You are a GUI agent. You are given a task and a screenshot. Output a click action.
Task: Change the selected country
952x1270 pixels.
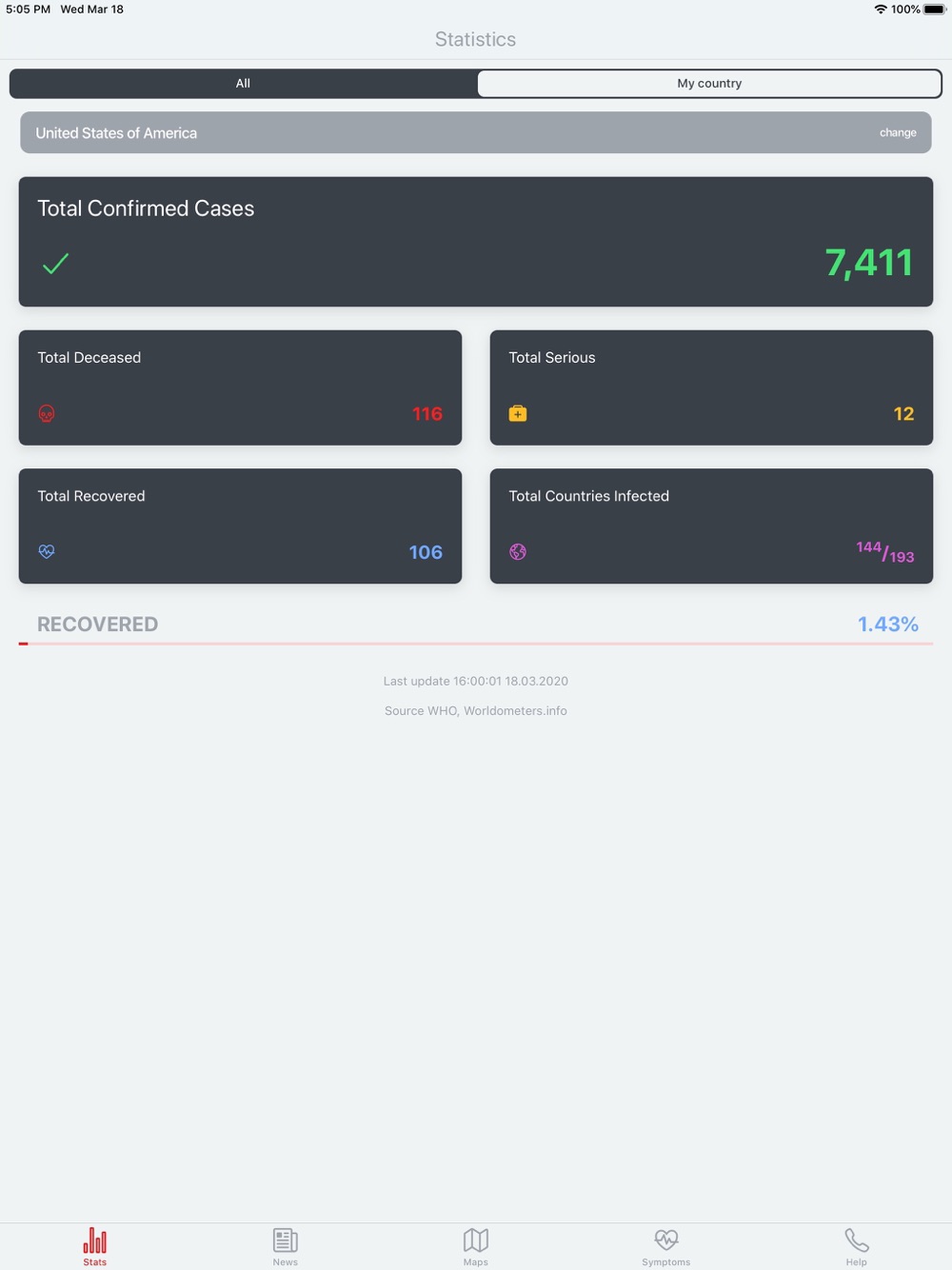[898, 132]
